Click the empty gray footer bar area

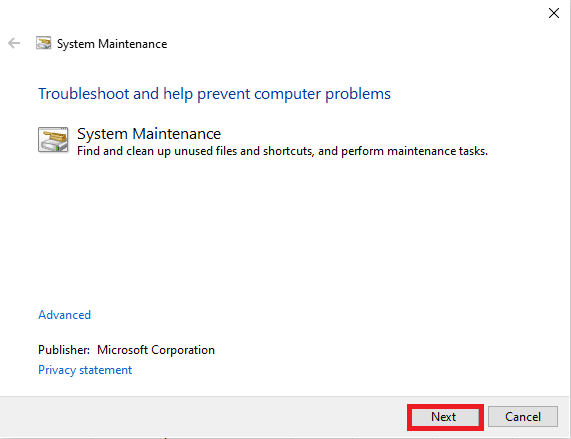204,416
